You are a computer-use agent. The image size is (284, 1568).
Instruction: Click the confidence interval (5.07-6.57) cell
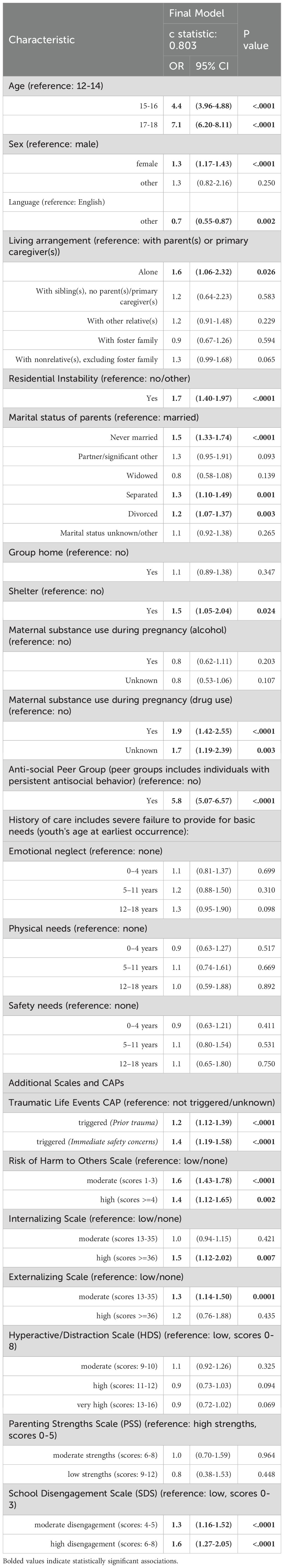pyautogui.click(x=213, y=801)
